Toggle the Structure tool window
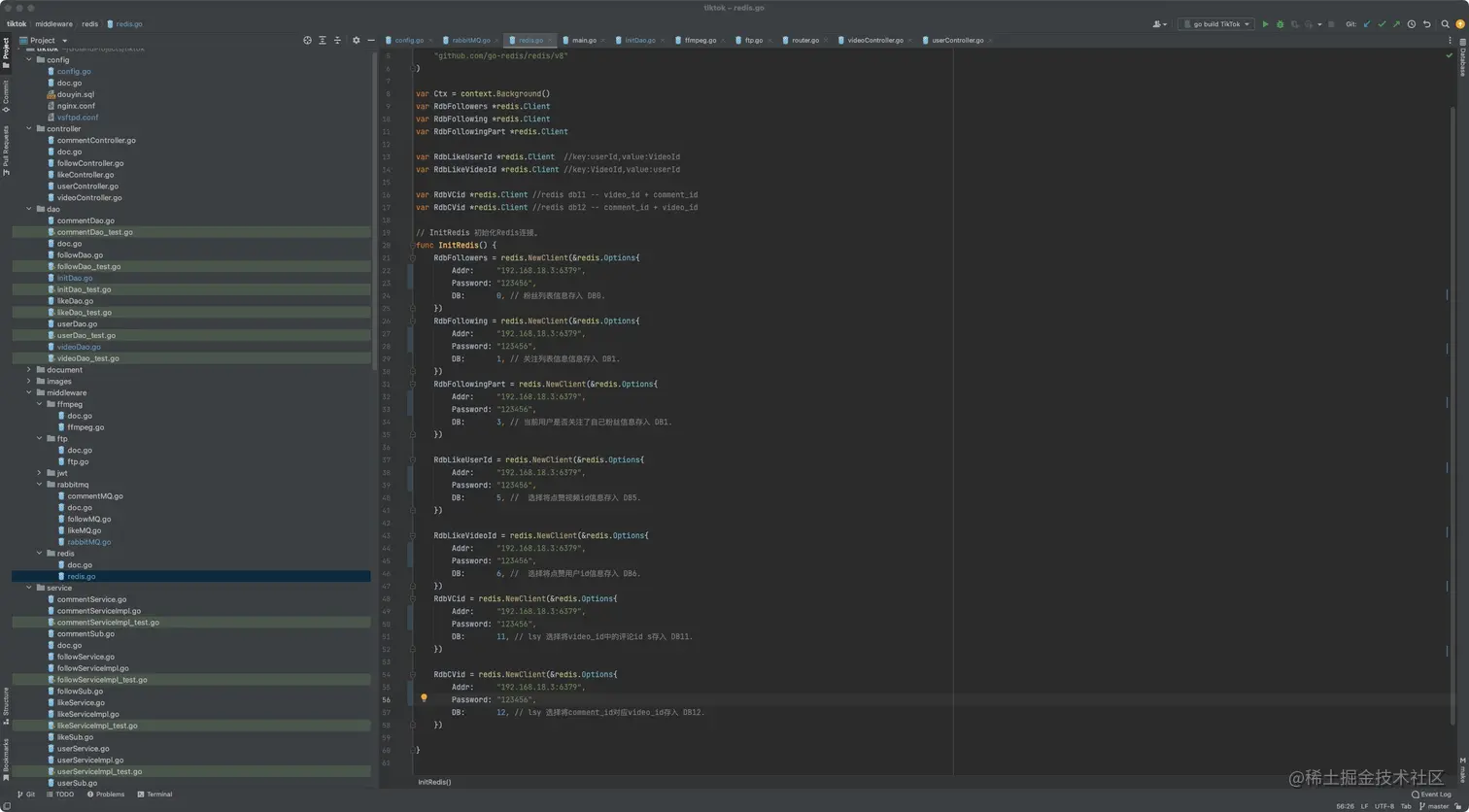This screenshot has height=812, width=1469. [x=6, y=702]
